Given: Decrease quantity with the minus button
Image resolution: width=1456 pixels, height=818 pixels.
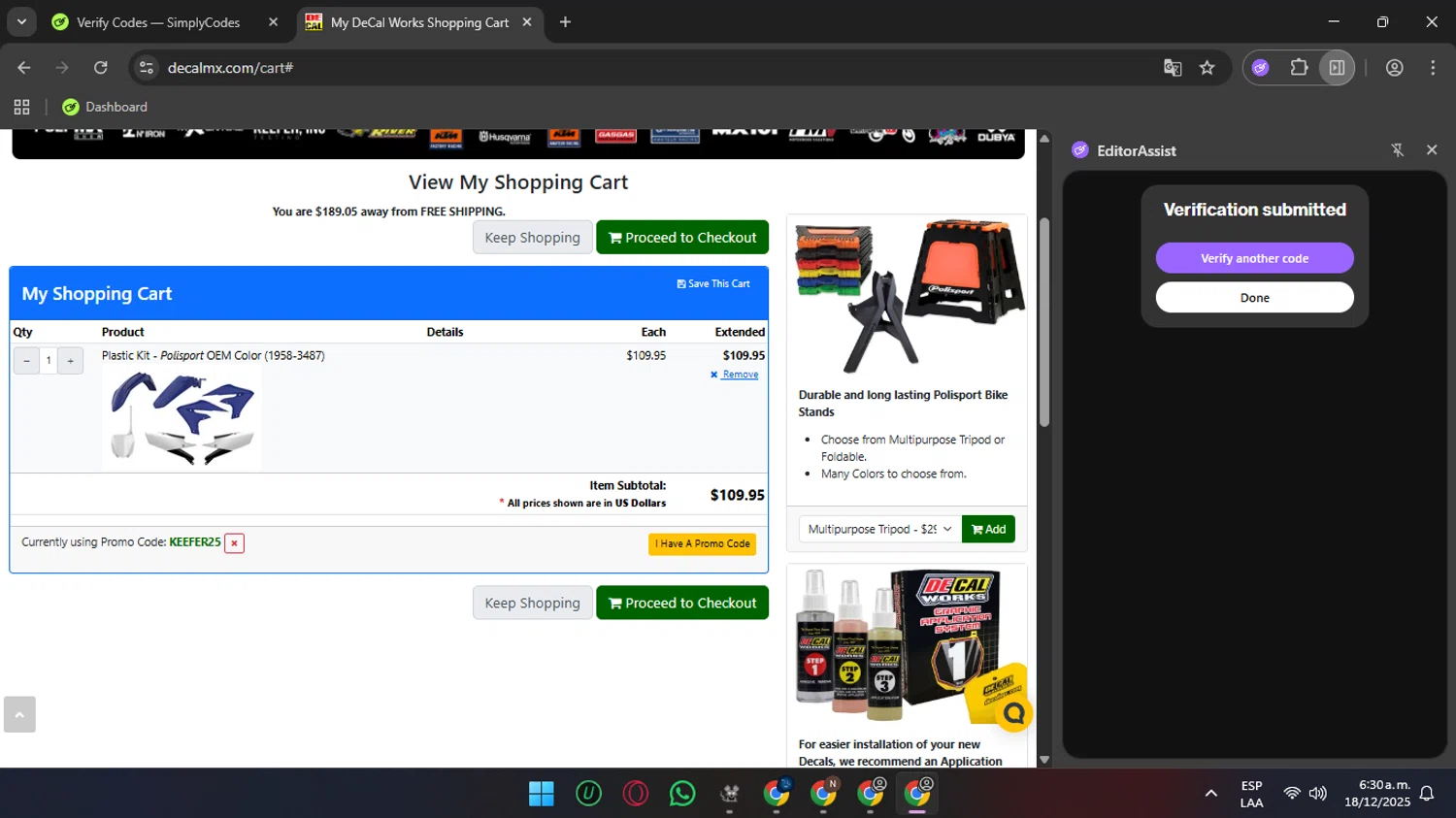Looking at the screenshot, I should coord(26,361).
